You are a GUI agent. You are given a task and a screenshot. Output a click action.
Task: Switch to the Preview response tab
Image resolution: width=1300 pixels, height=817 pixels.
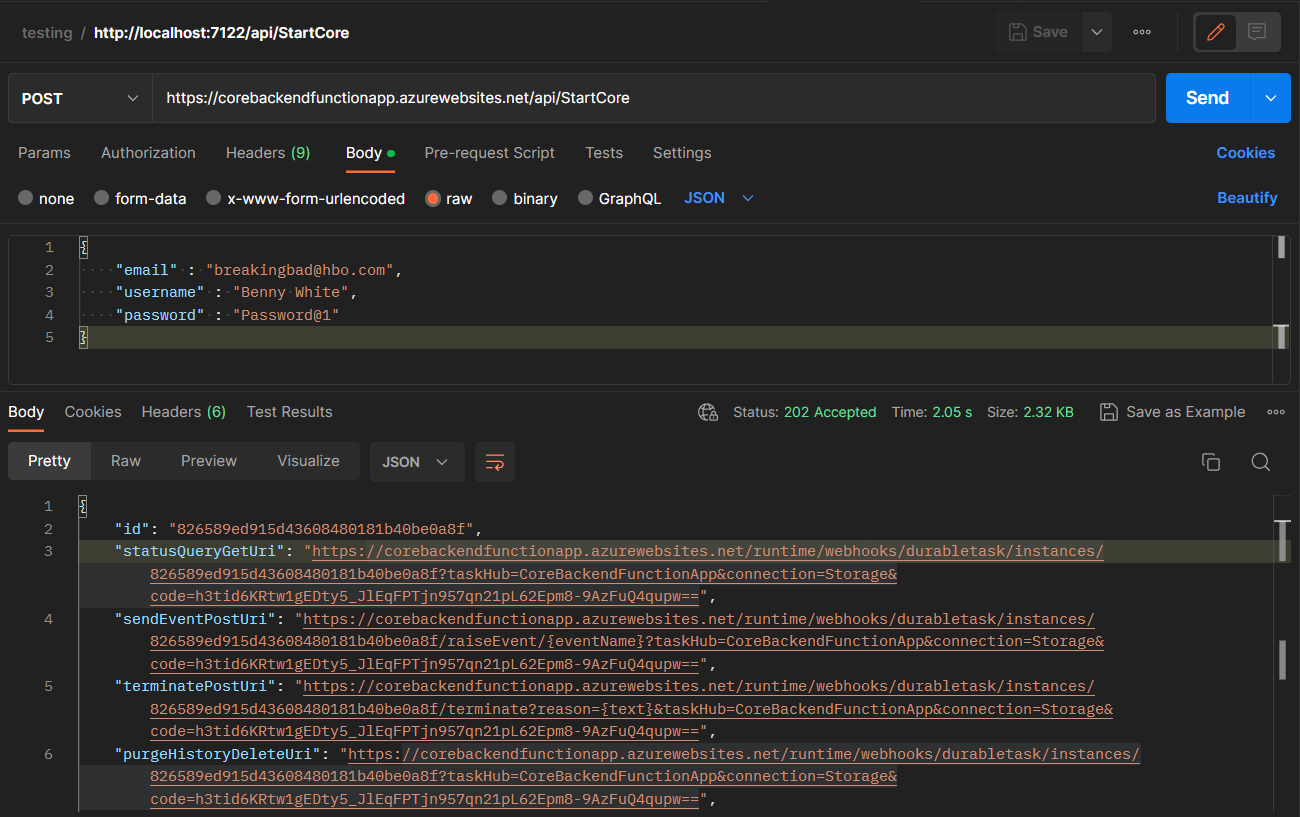point(208,461)
